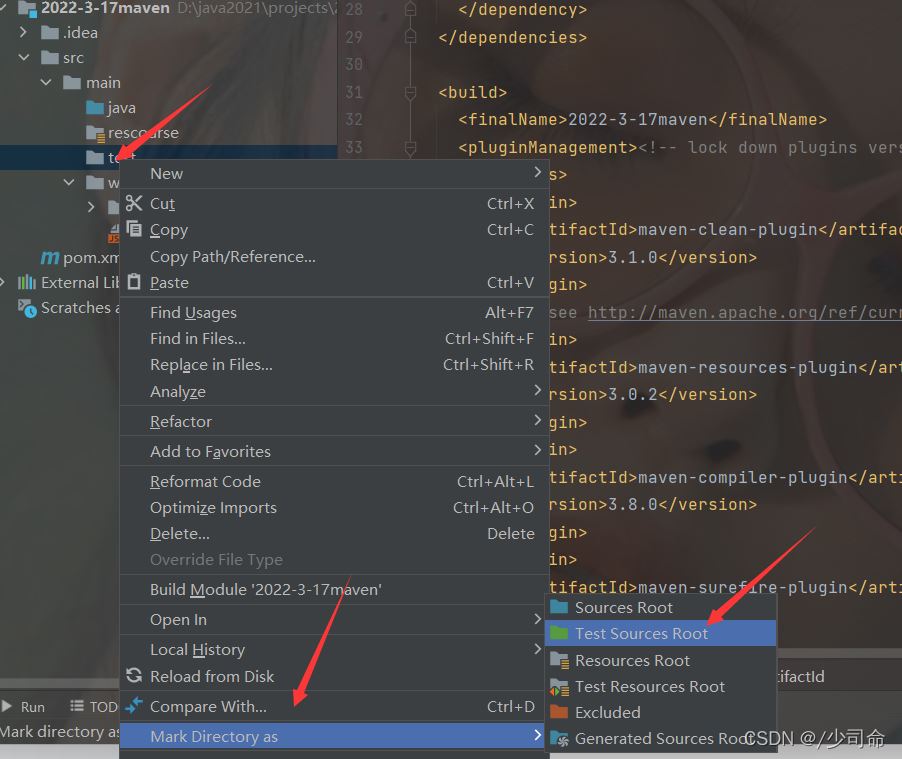
Task: Click the Compare With arrows icon
Action: click(134, 705)
